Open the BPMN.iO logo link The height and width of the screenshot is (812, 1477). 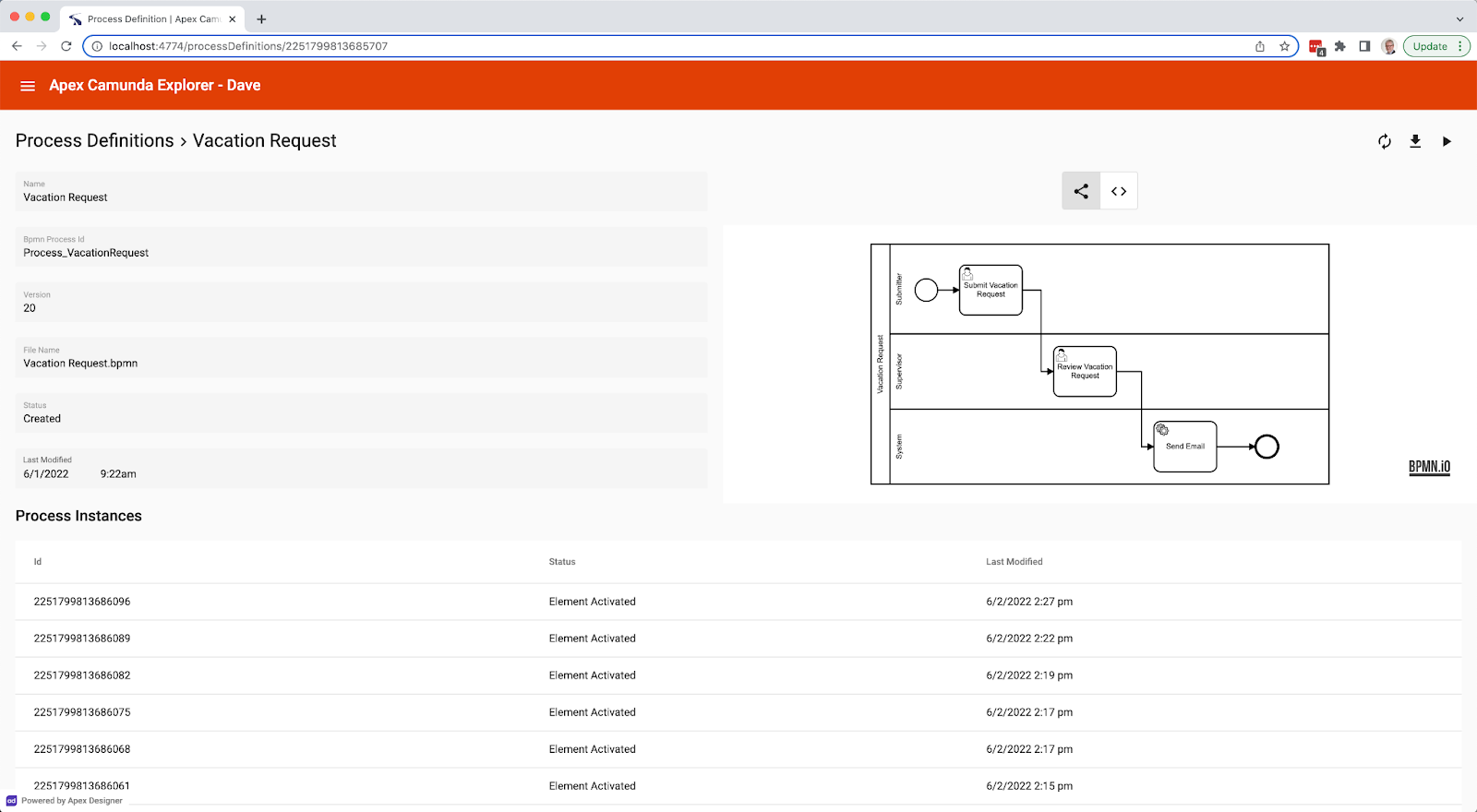tap(1429, 467)
